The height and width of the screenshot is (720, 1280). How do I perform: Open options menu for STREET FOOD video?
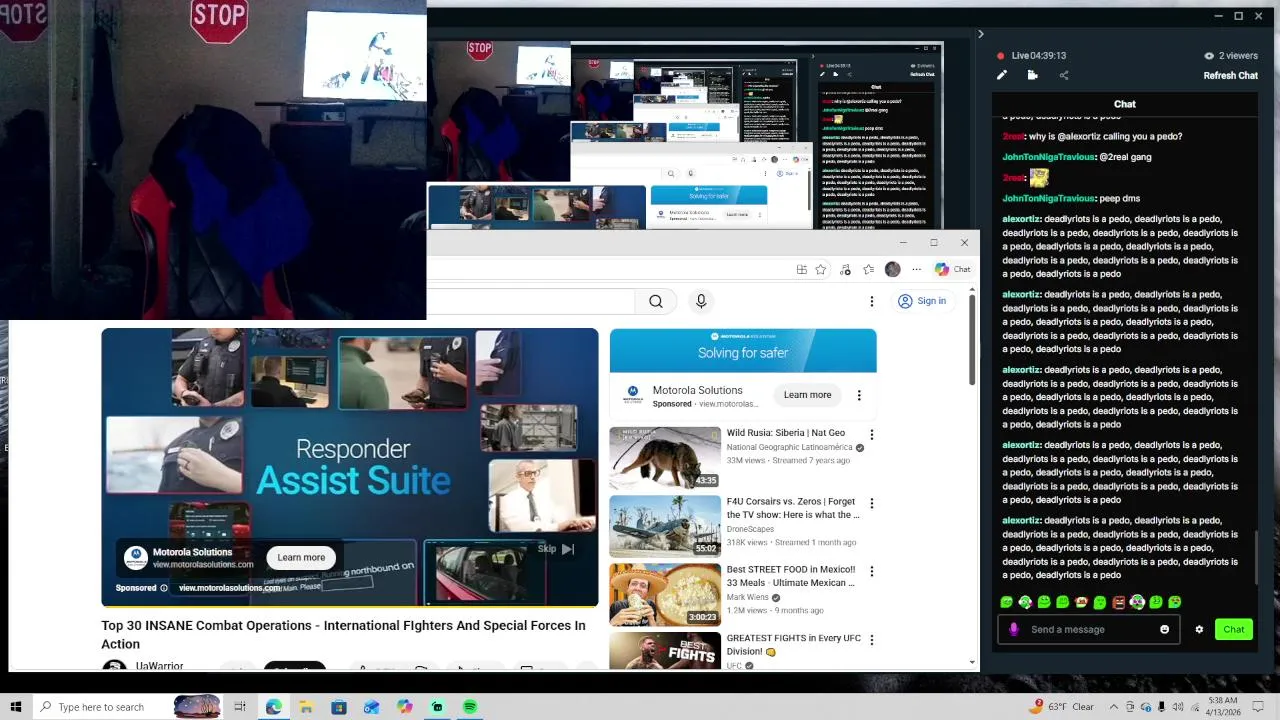[x=871, y=571]
